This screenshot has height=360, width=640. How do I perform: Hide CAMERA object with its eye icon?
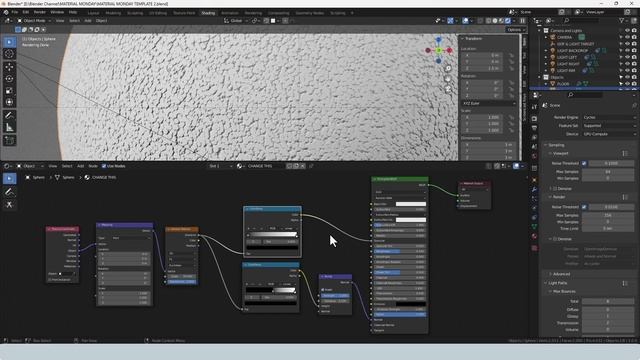coord(627,37)
